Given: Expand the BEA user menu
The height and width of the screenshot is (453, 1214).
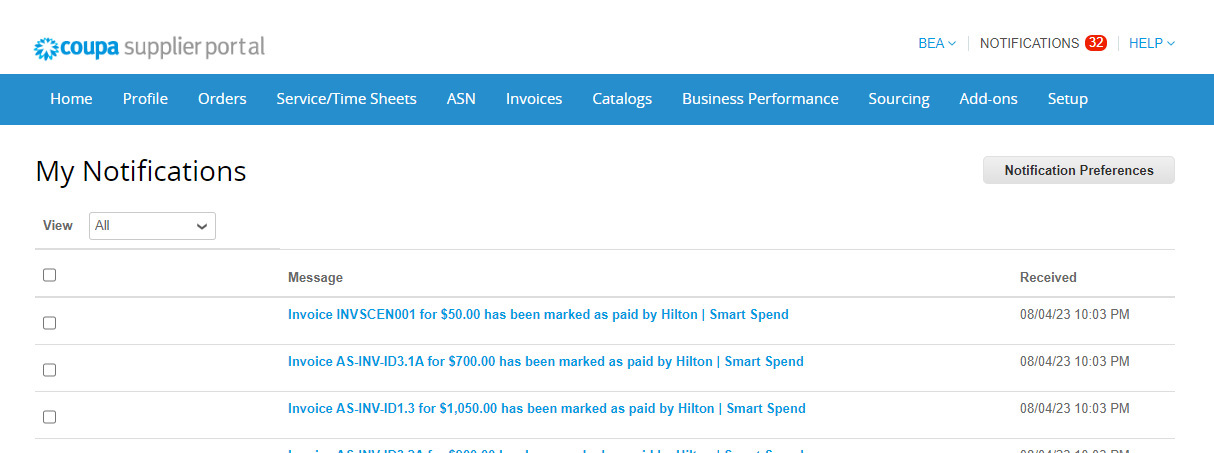Looking at the screenshot, I should [x=936, y=43].
